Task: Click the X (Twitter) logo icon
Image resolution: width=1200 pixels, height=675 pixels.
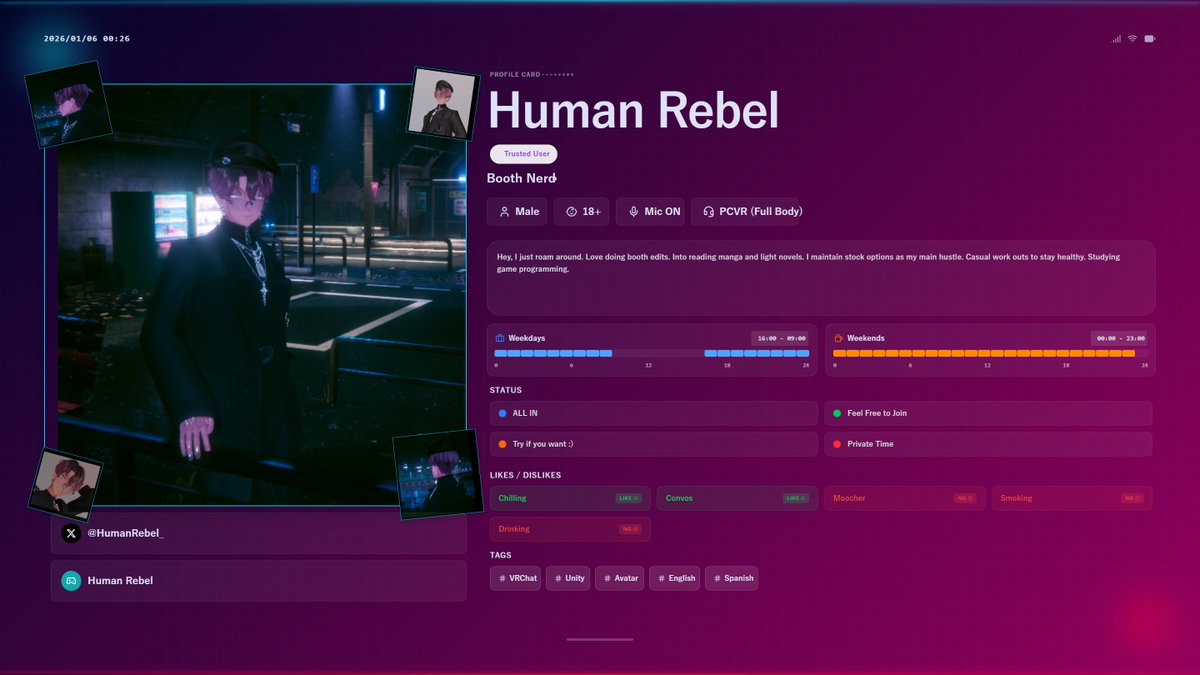Action: 71,534
